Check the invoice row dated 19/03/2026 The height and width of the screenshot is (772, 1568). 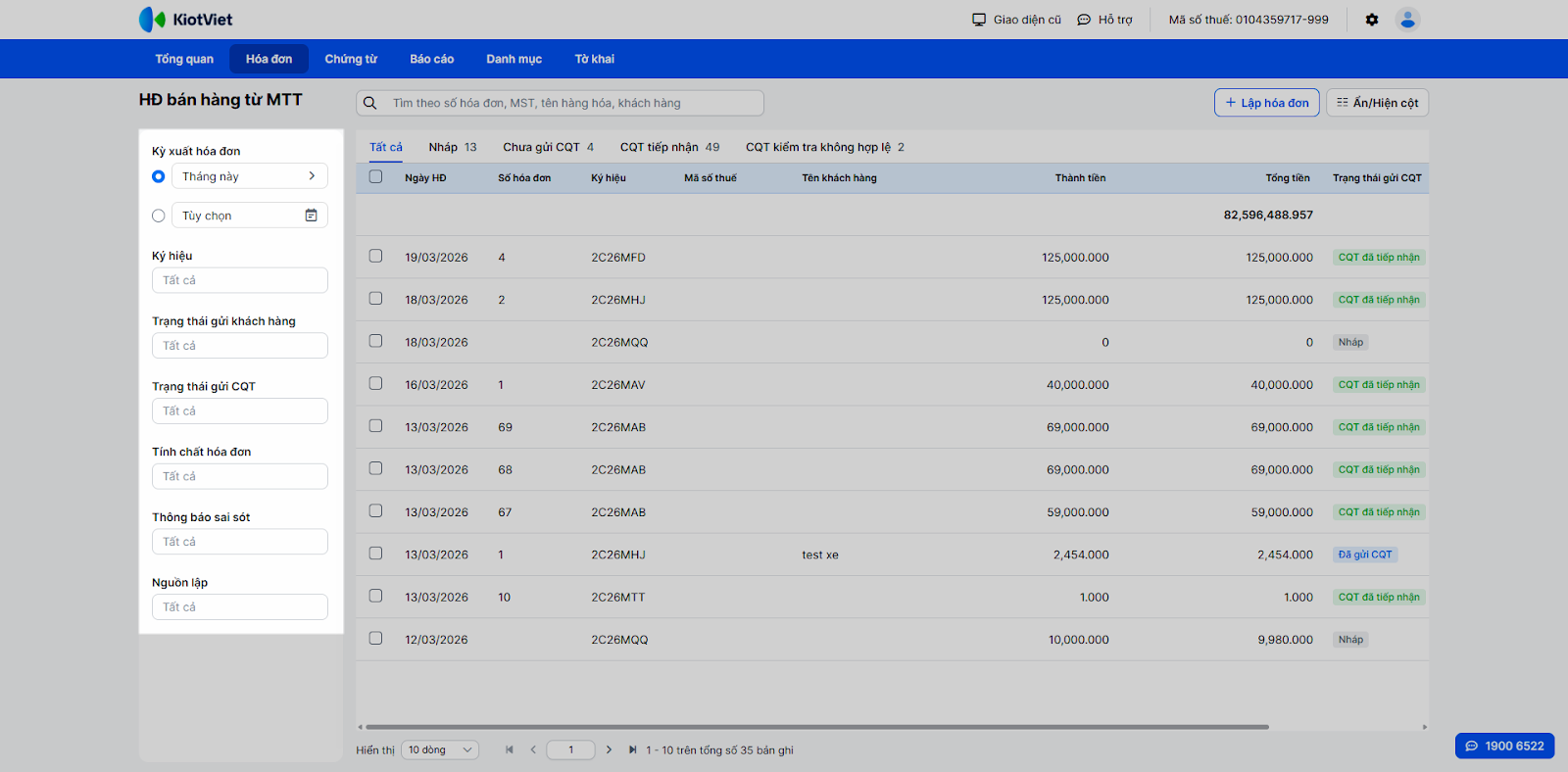tap(375, 257)
